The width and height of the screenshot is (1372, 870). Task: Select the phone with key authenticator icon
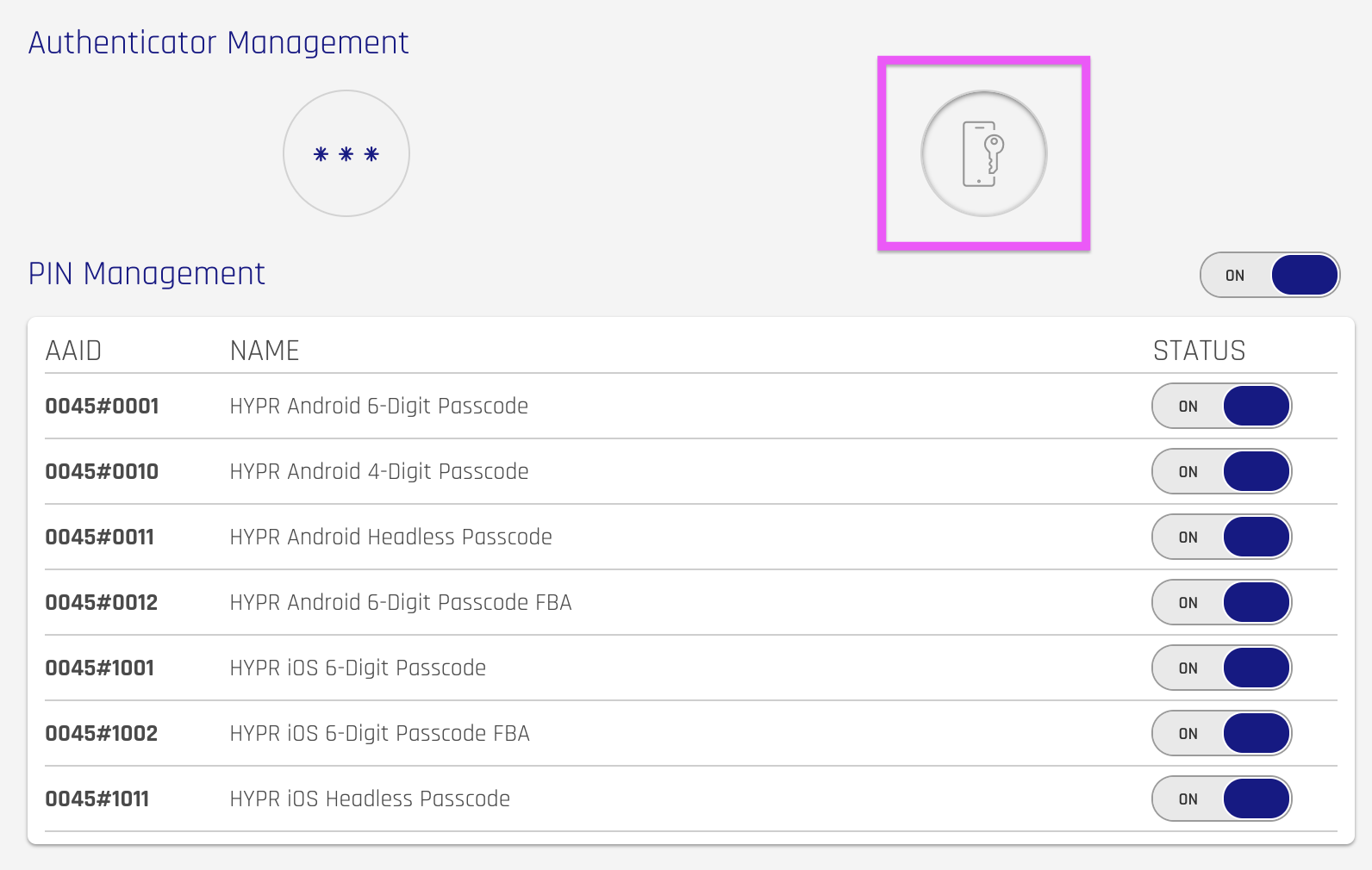(984, 153)
